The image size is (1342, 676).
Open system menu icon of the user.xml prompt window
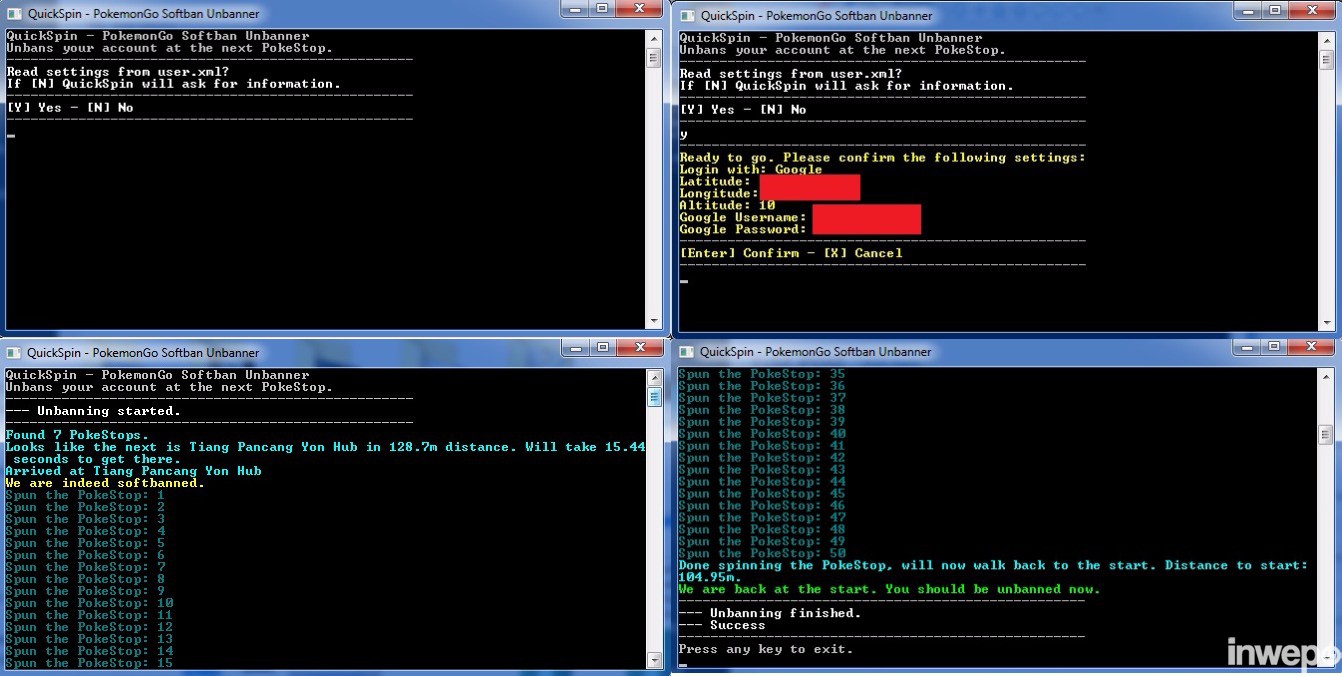click(x=13, y=14)
